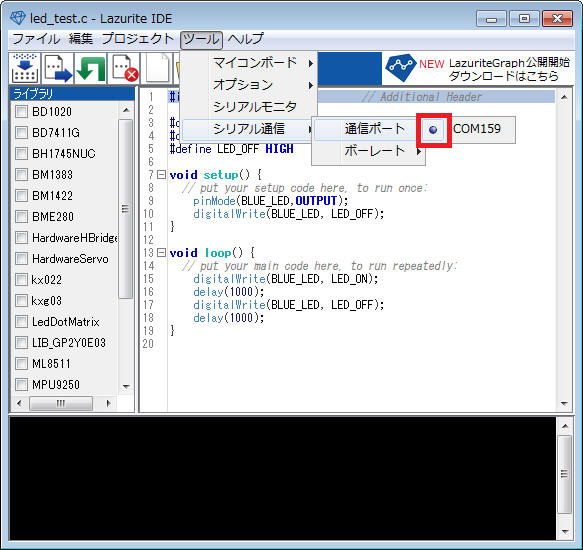
Task: Click the library horizontal scrollbar thumb
Action: tap(61, 403)
